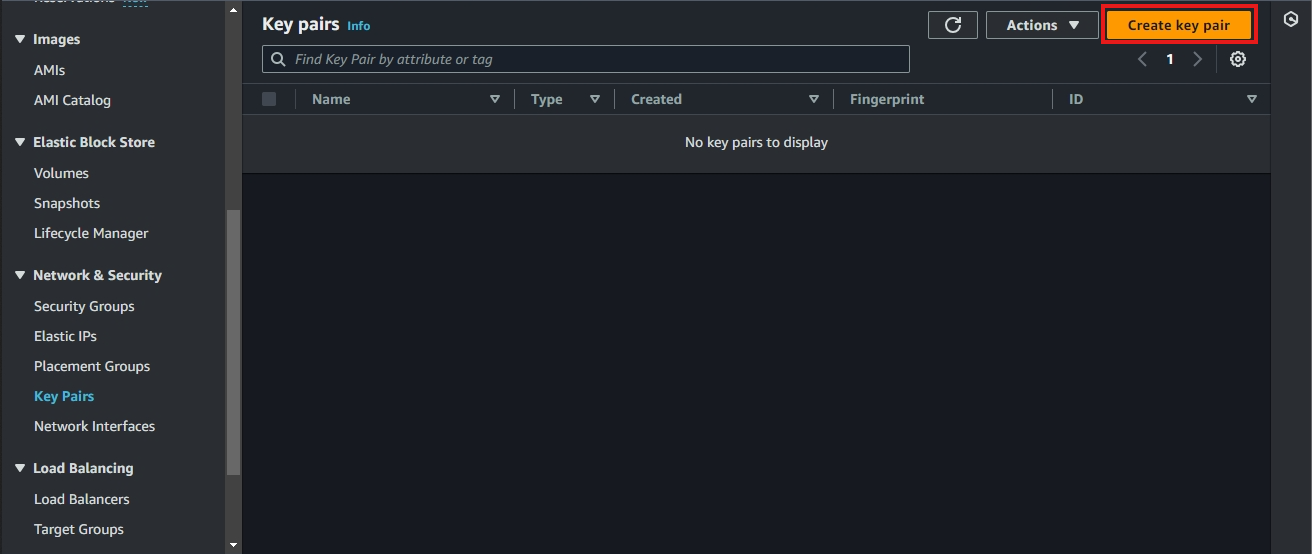Open the table preferences gear icon
Image resolution: width=1312 pixels, height=554 pixels.
[x=1238, y=59]
